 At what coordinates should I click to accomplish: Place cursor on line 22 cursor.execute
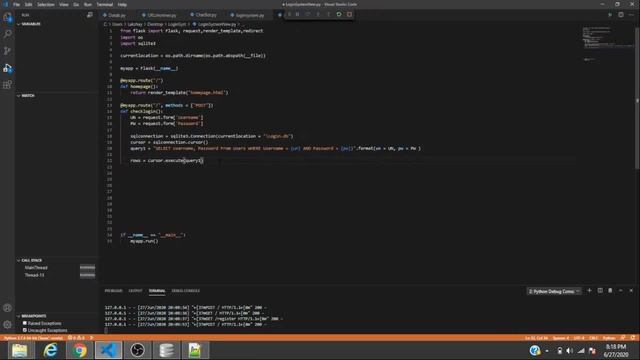(167, 161)
